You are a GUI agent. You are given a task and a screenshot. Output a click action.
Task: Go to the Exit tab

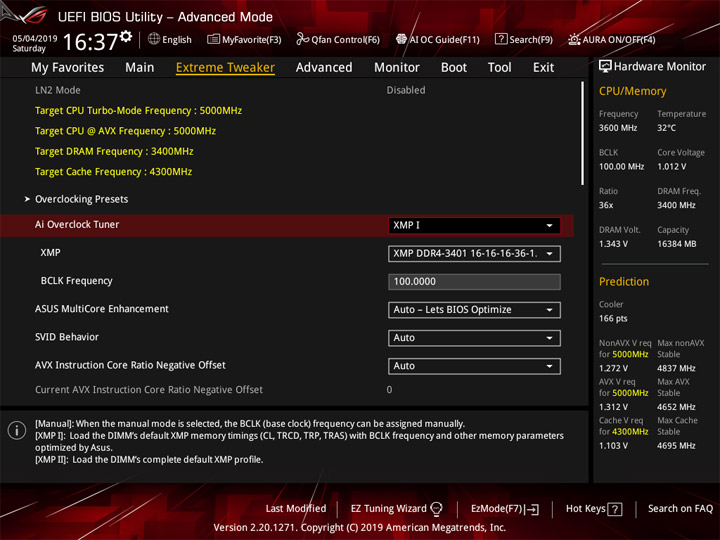click(x=544, y=68)
